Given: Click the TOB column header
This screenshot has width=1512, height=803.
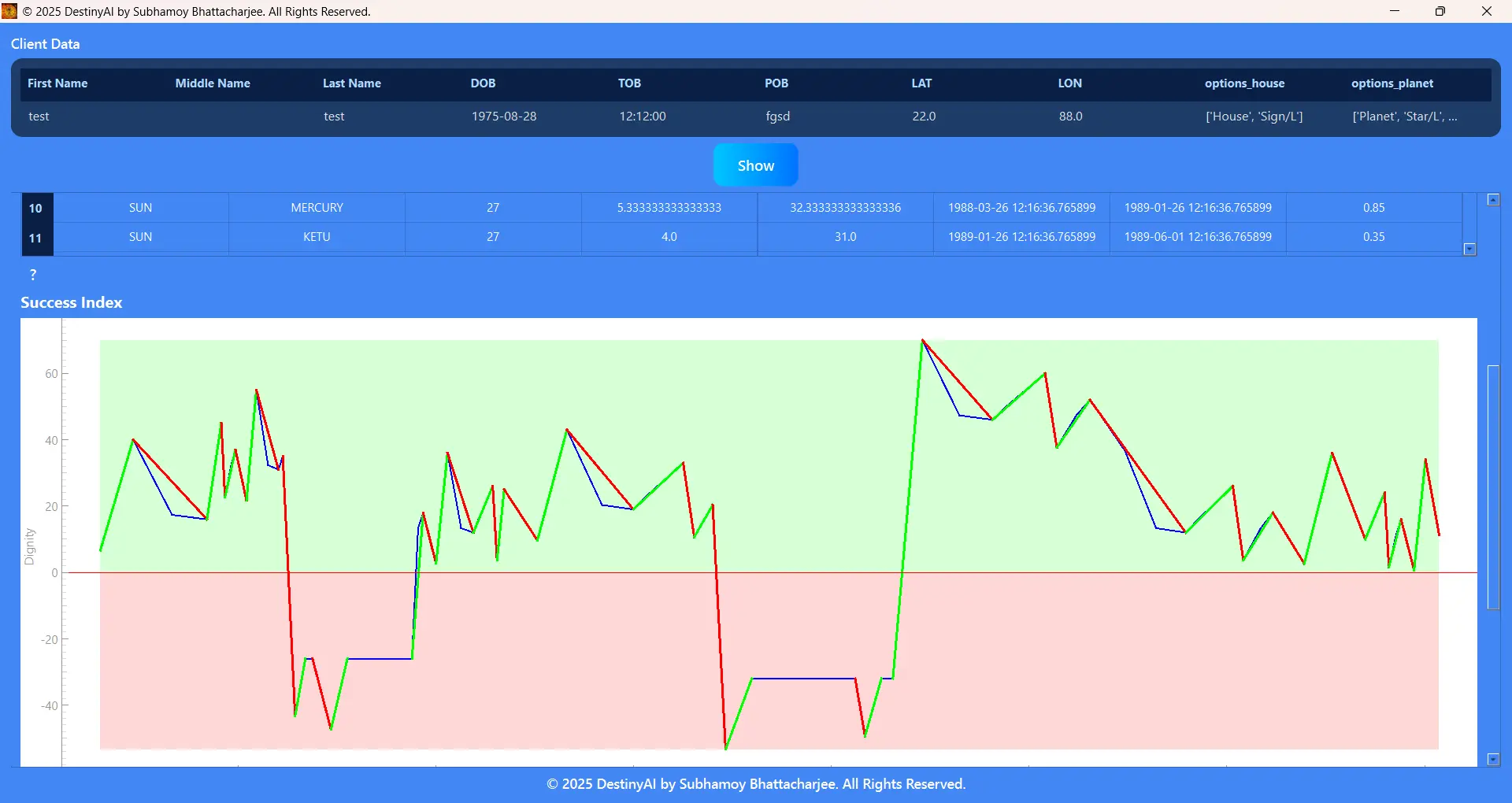Looking at the screenshot, I should [x=630, y=83].
